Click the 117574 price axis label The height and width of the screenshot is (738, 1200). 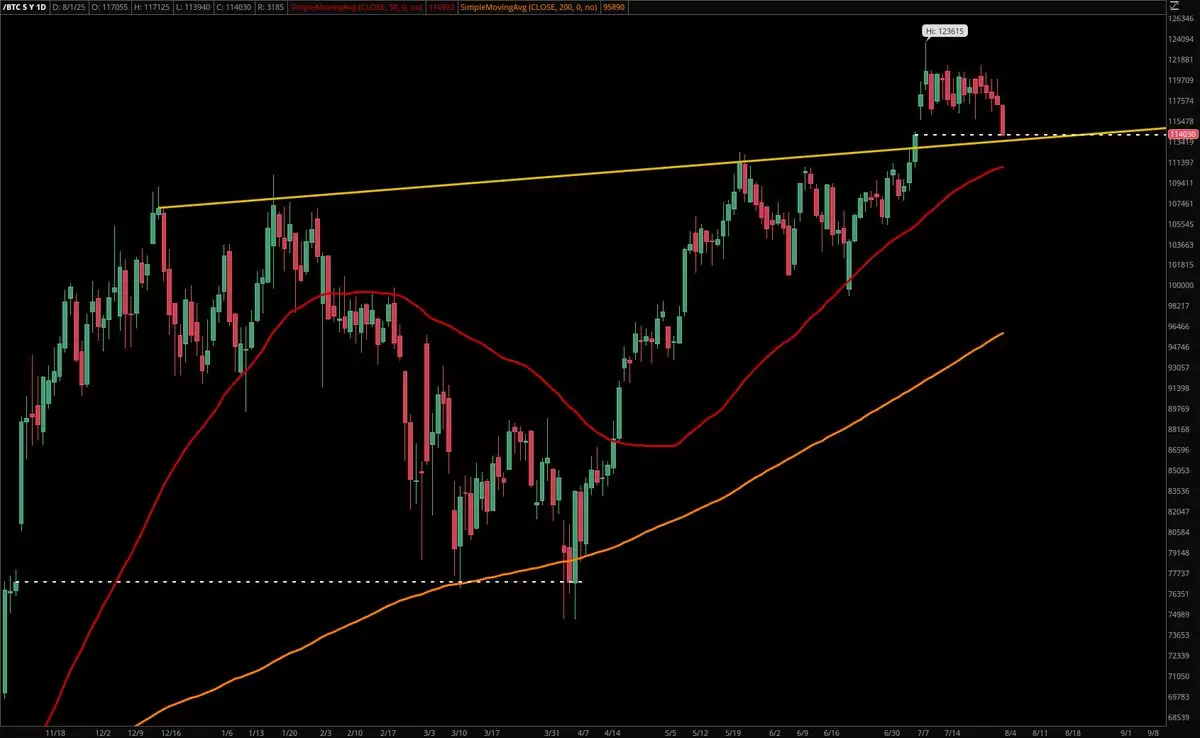coord(1183,101)
